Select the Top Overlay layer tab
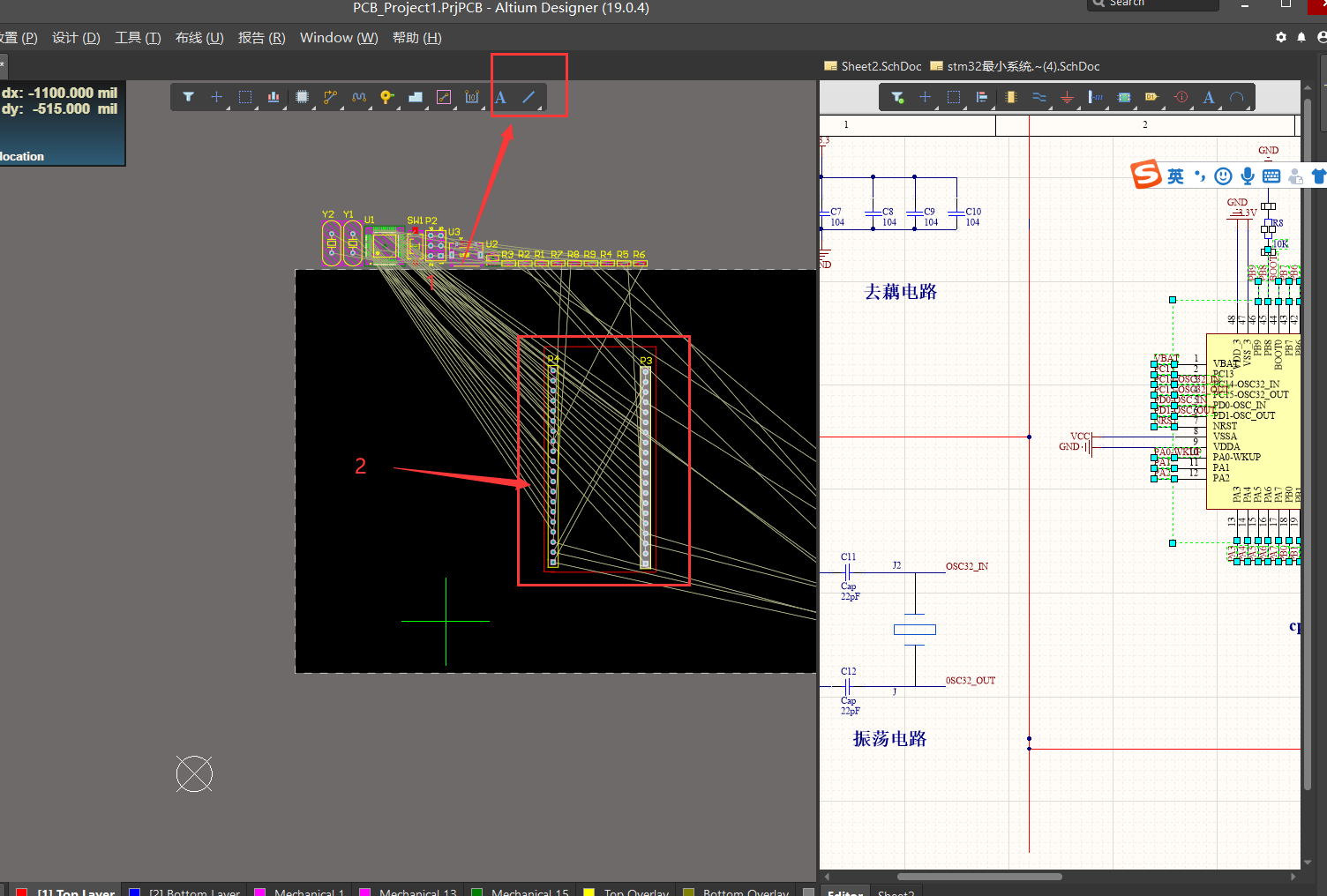Image resolution: width=1327 pixels, height=896 pixels. tap(627, 891)
